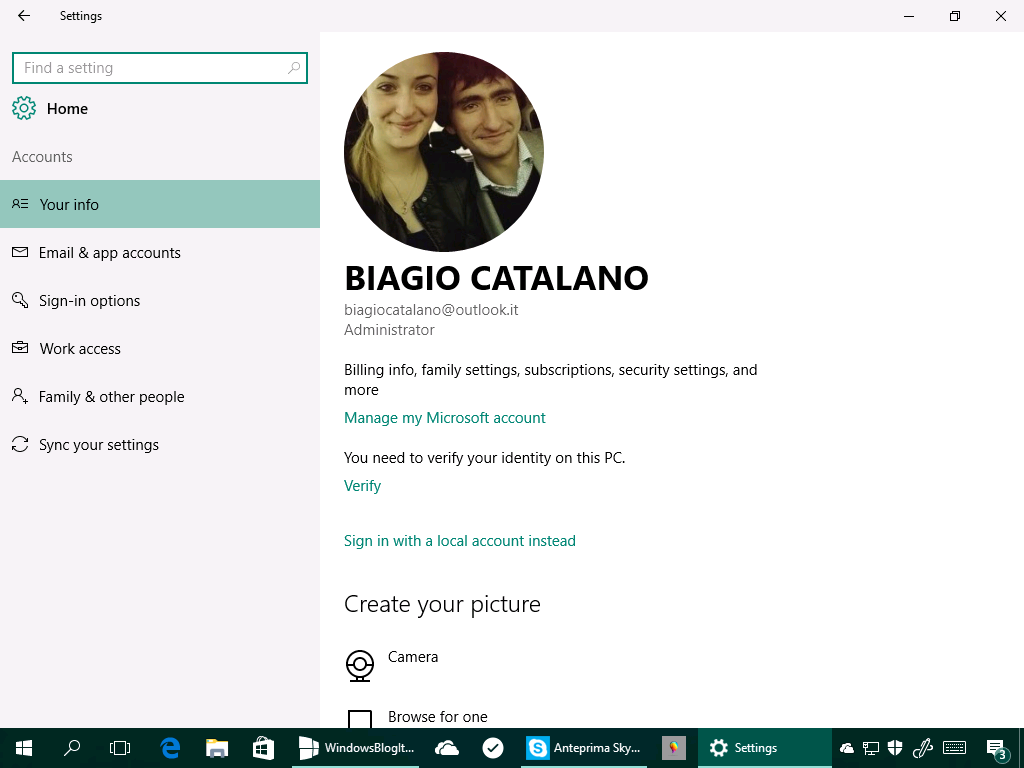This screenshot has height=768, width=1024.
Task: Open the OneDrive cloud app in the taskbar
Action: point(447,748)
